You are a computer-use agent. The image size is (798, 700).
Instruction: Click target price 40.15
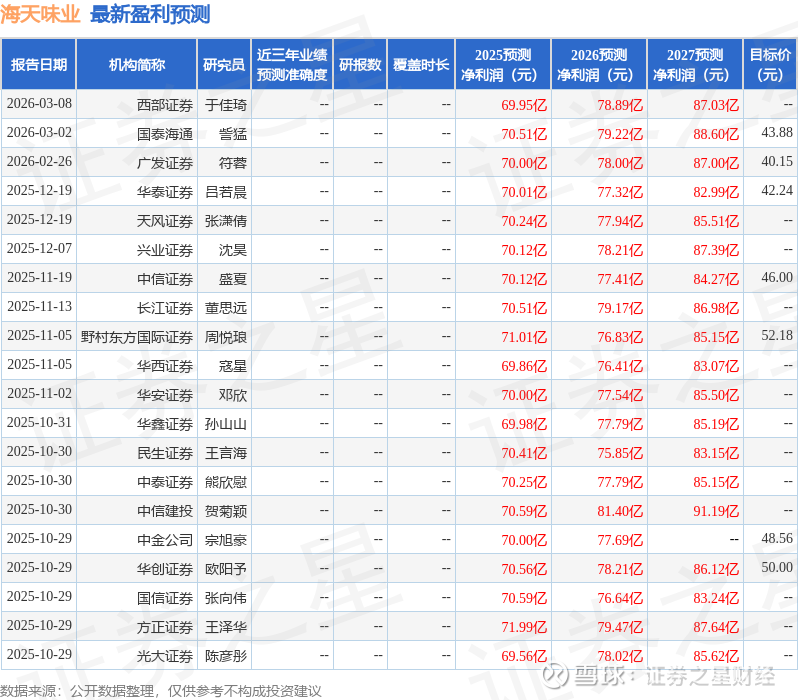(x=777, y=161)
